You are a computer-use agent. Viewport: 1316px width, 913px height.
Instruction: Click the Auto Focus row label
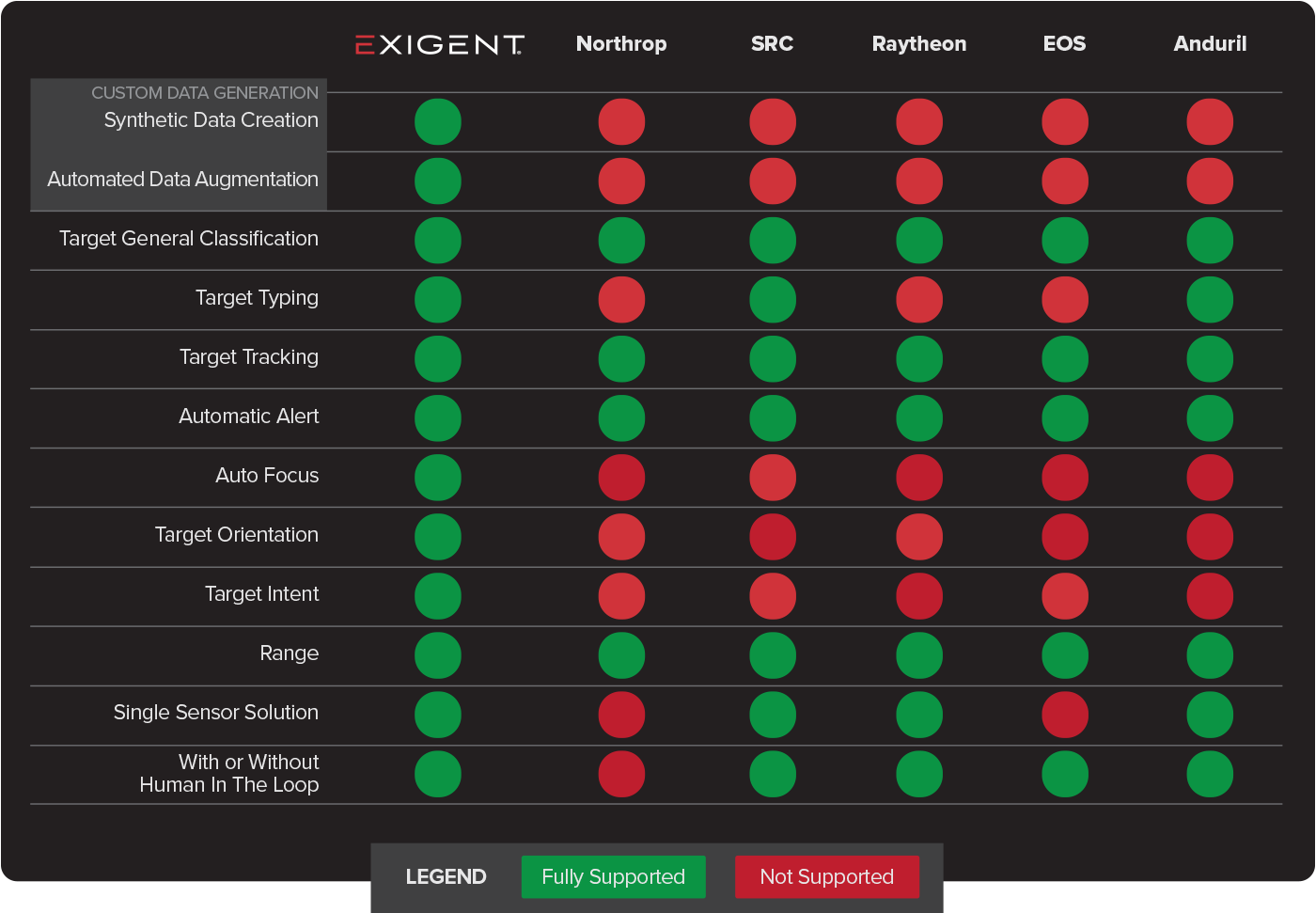pos(268,476)
